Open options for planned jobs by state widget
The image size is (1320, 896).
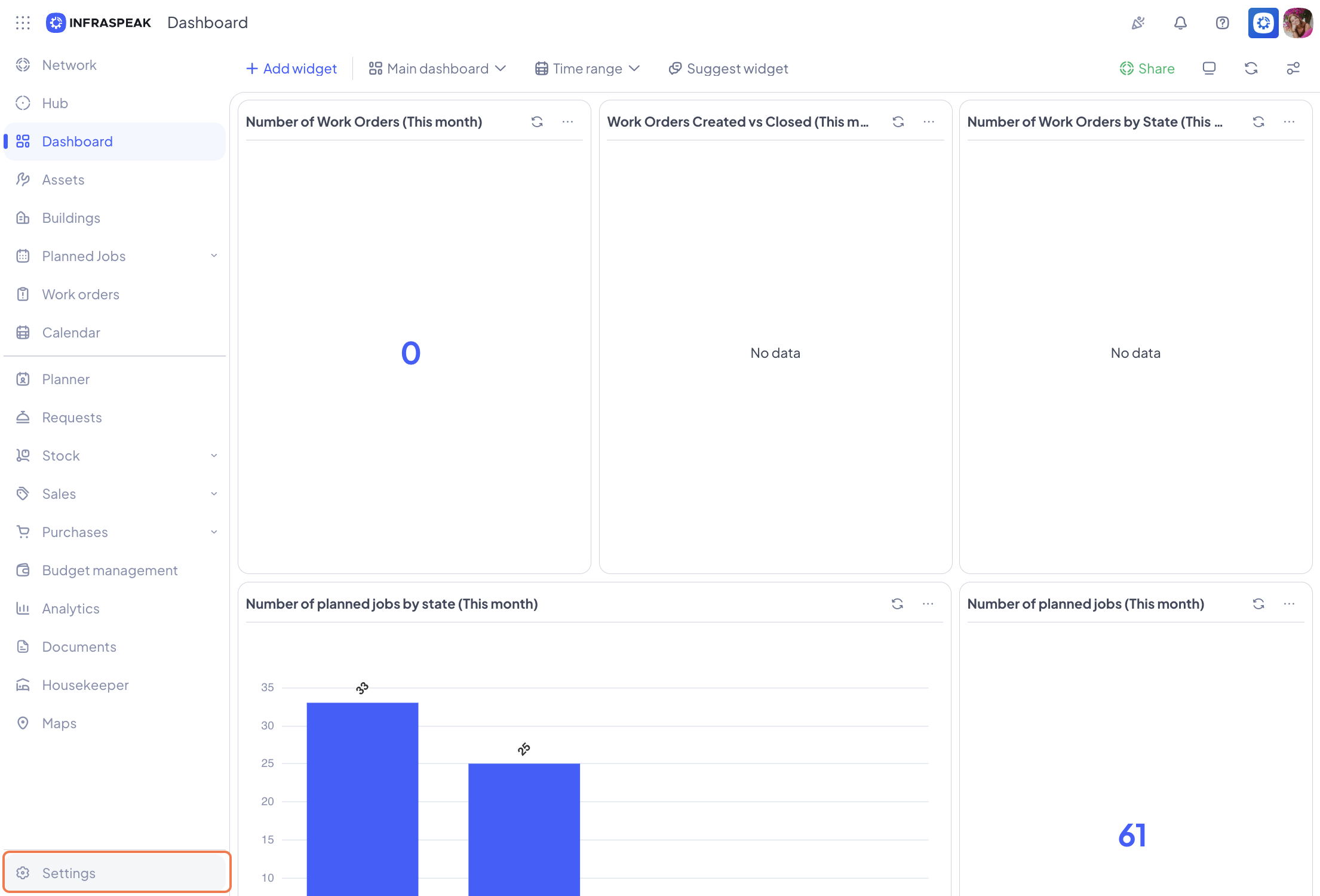click(928, 604)
